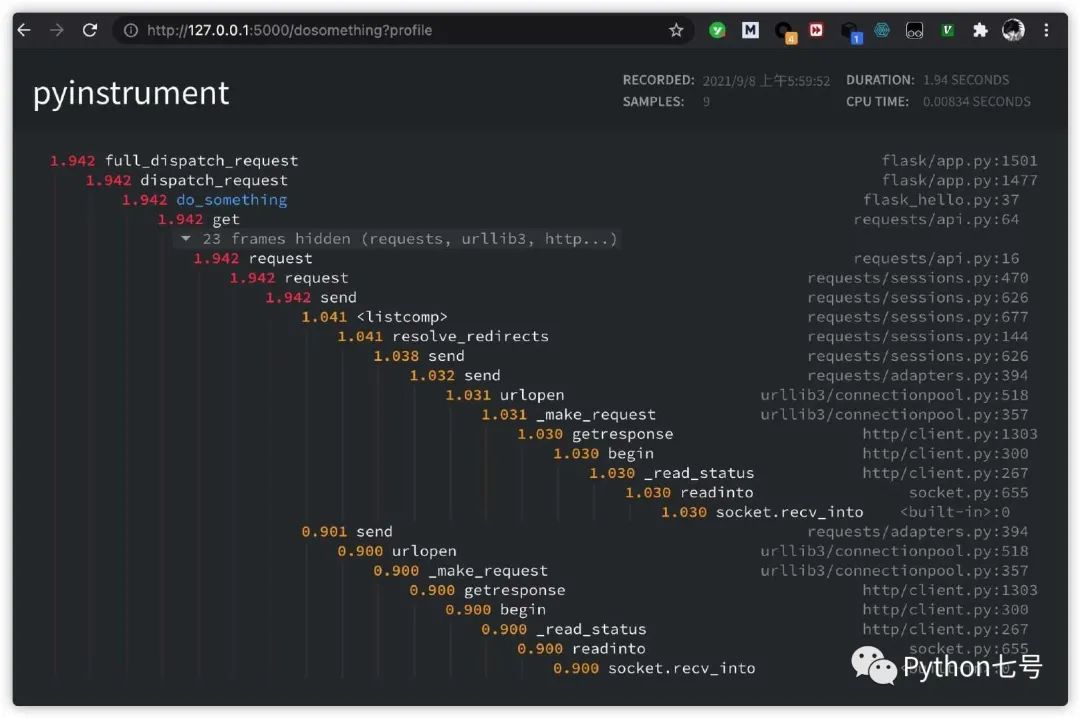Select the highlighted do_something function link

click(231, 199)
